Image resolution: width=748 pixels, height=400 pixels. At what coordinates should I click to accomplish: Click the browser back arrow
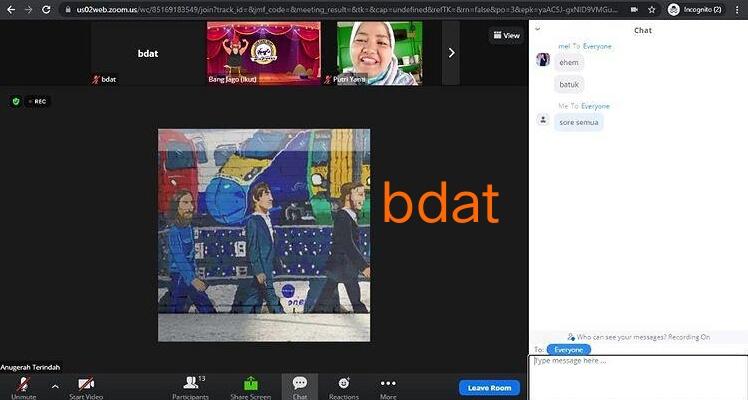coord(10,10)
